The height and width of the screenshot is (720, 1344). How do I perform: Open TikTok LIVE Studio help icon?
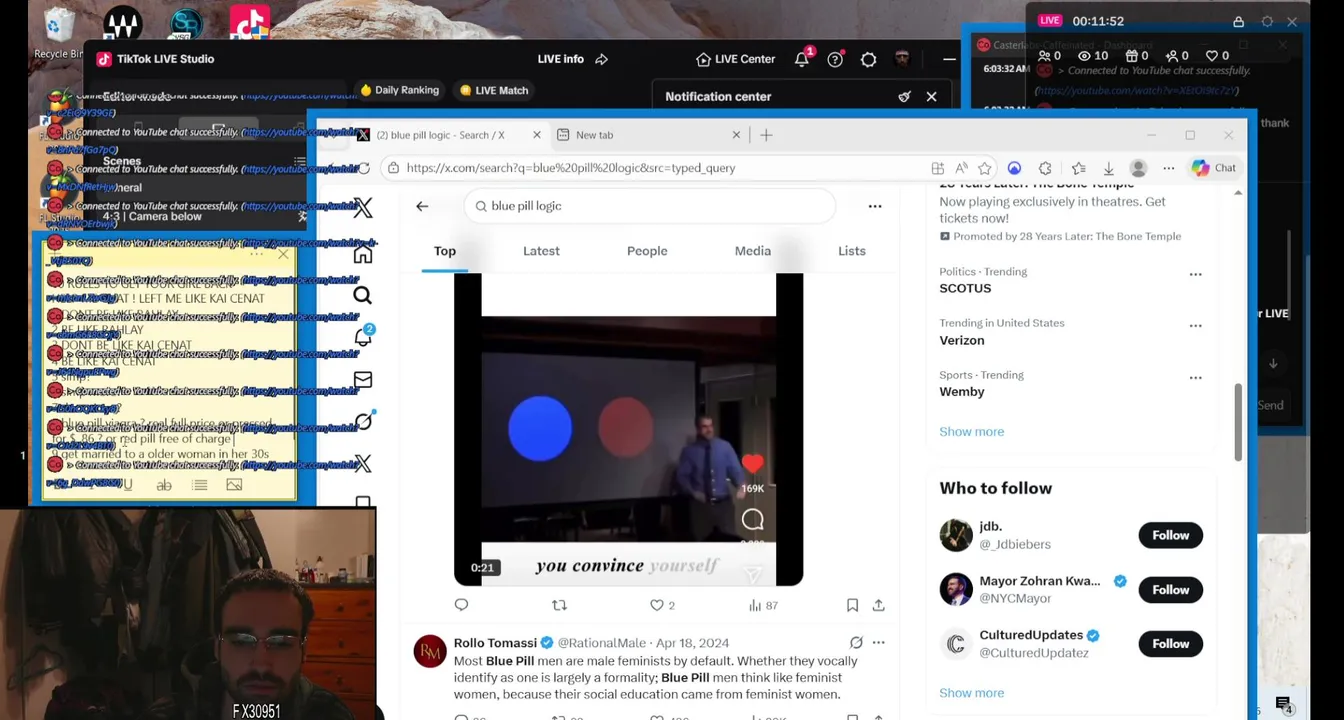tap(835, 59)
